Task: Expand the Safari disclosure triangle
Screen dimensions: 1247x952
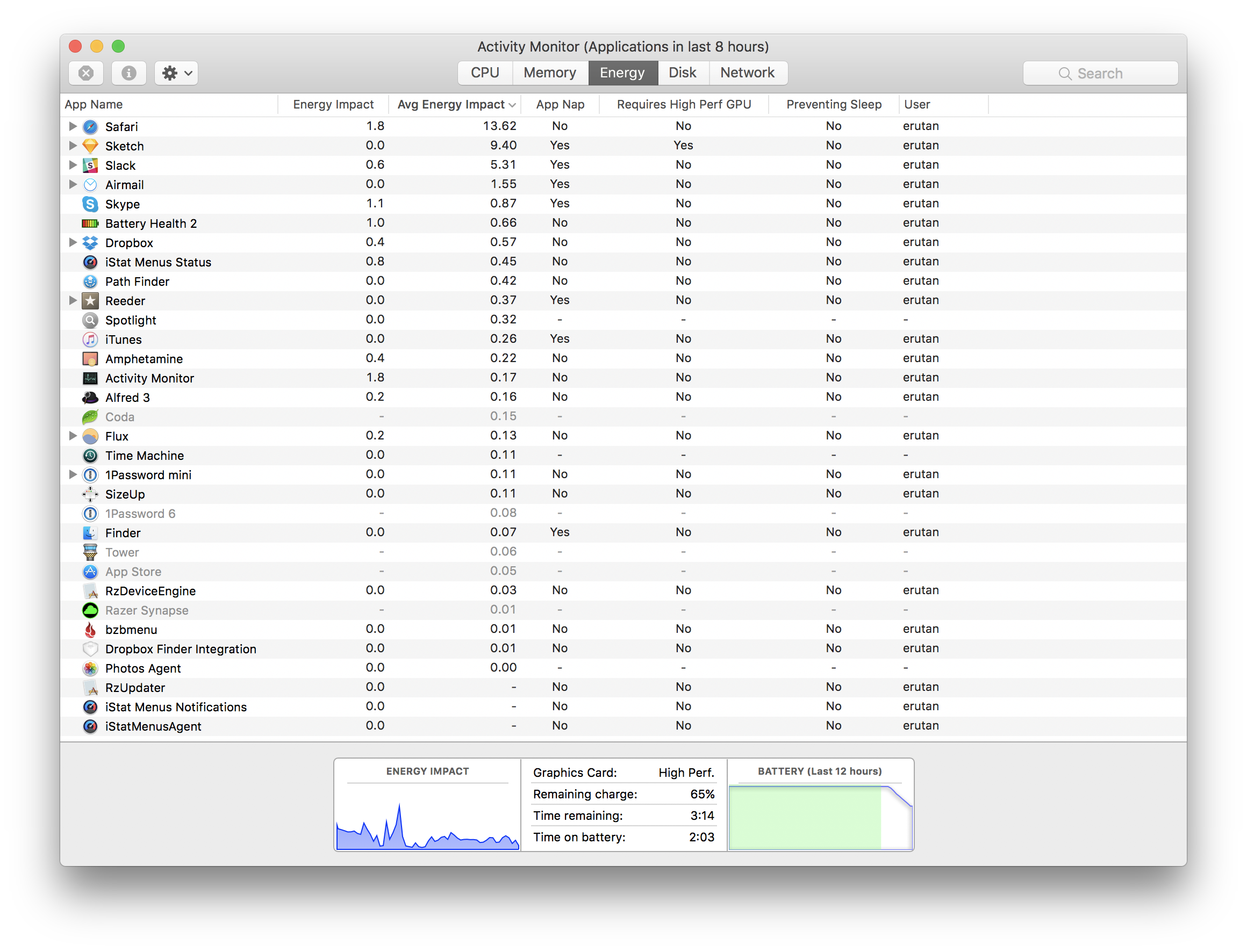Action: click(x=73, y=126)
